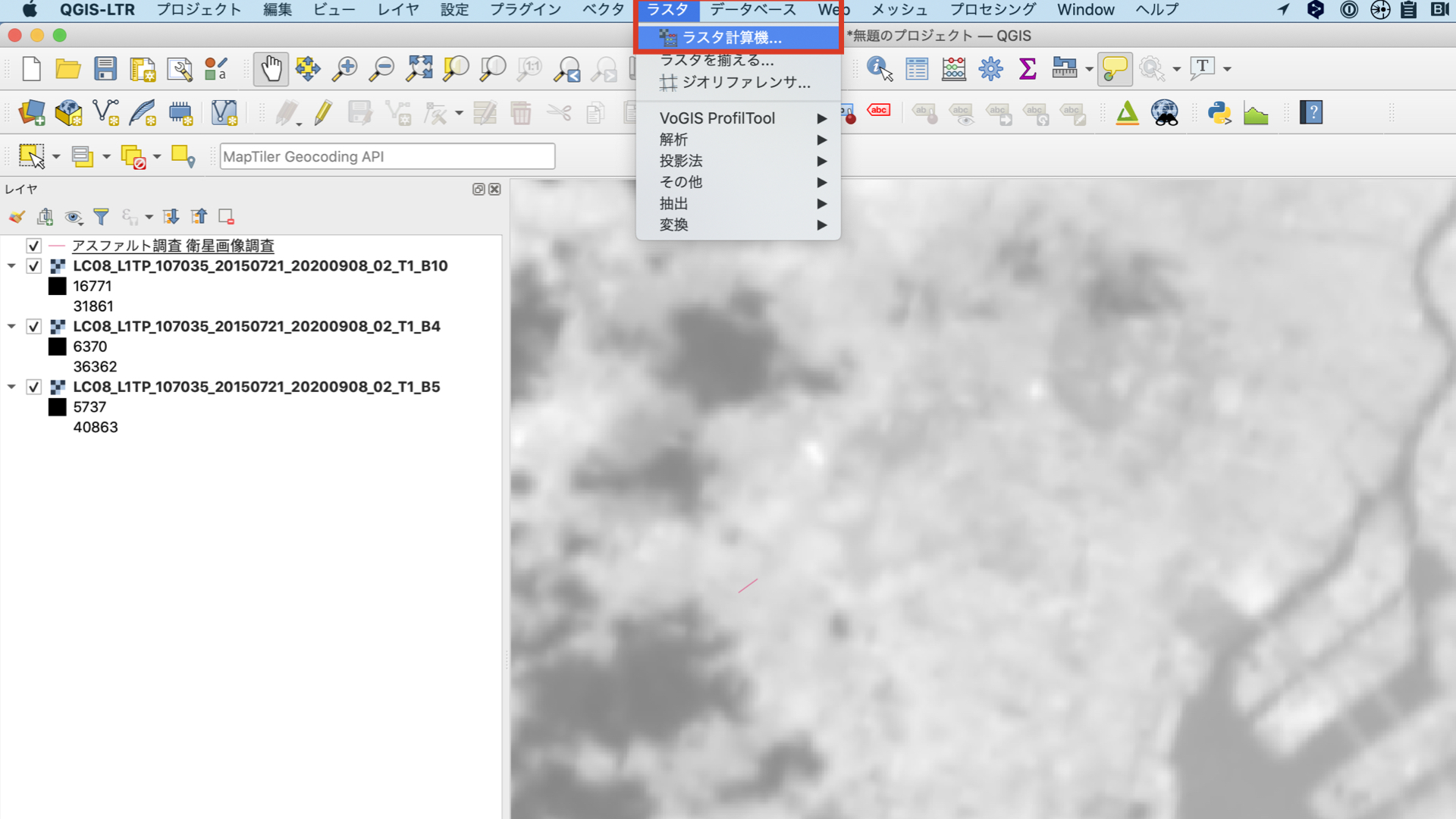This screenshot has width=1456, height=819.
Task: Create a new project with the blank page icon
Action: click(x=31, y=69)
